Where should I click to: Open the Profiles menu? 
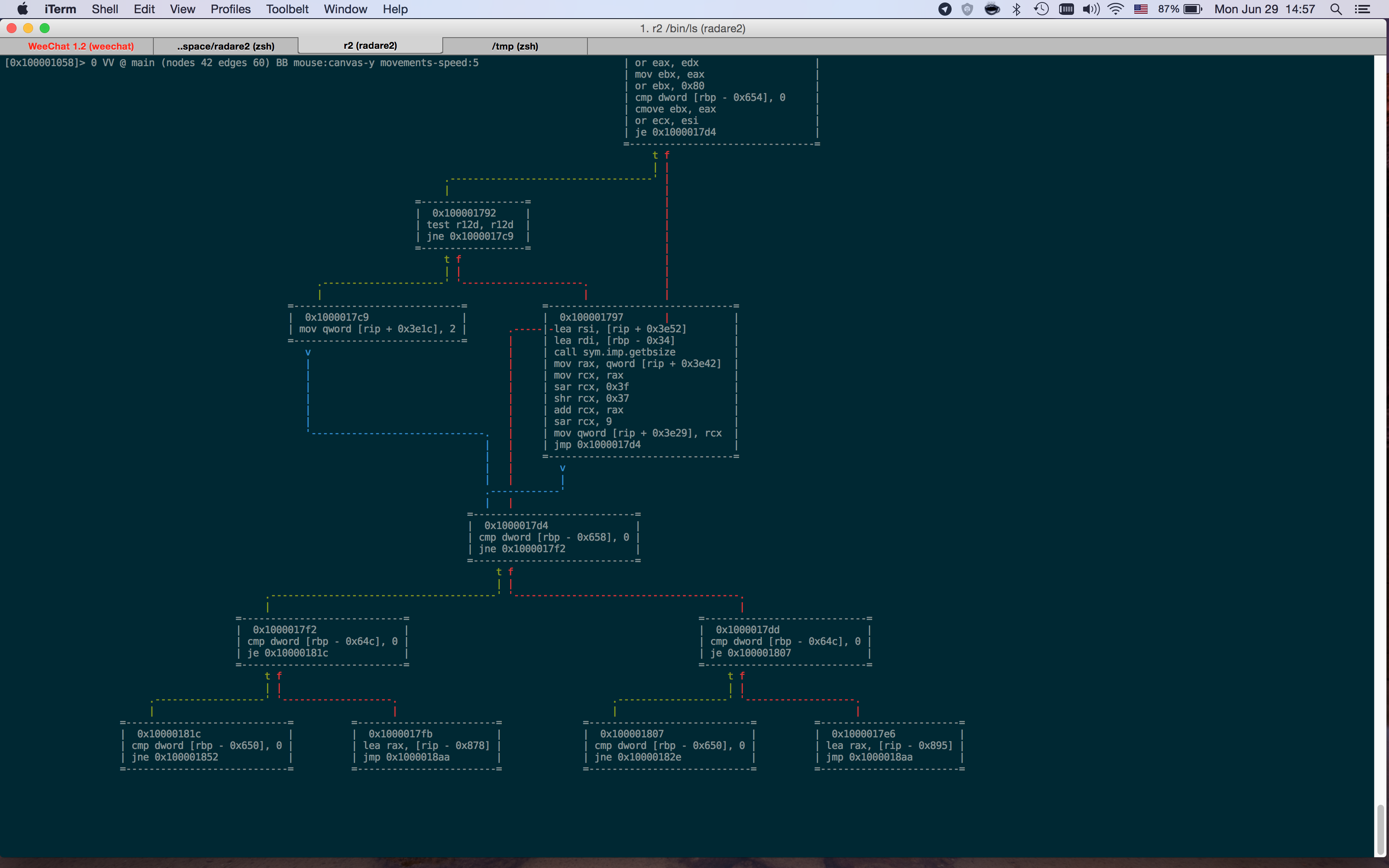pos(231,9)
